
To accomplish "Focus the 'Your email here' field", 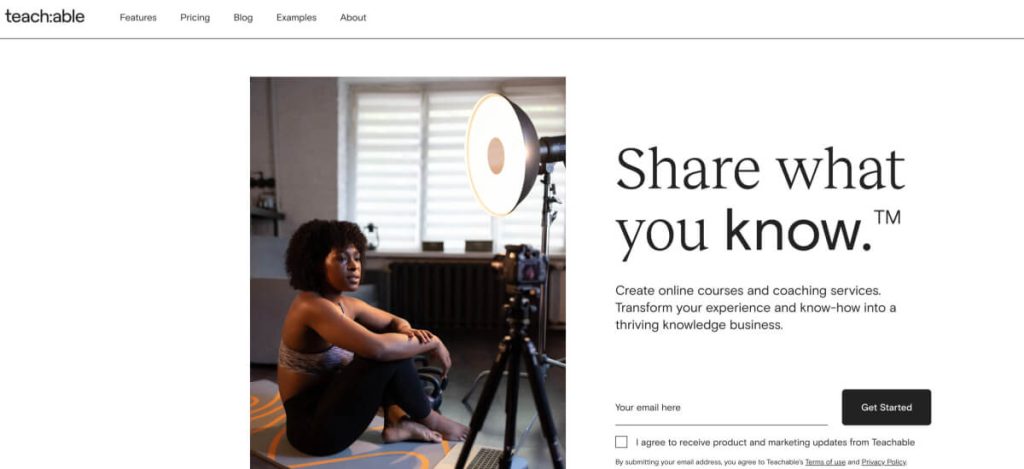I will 721,408.
